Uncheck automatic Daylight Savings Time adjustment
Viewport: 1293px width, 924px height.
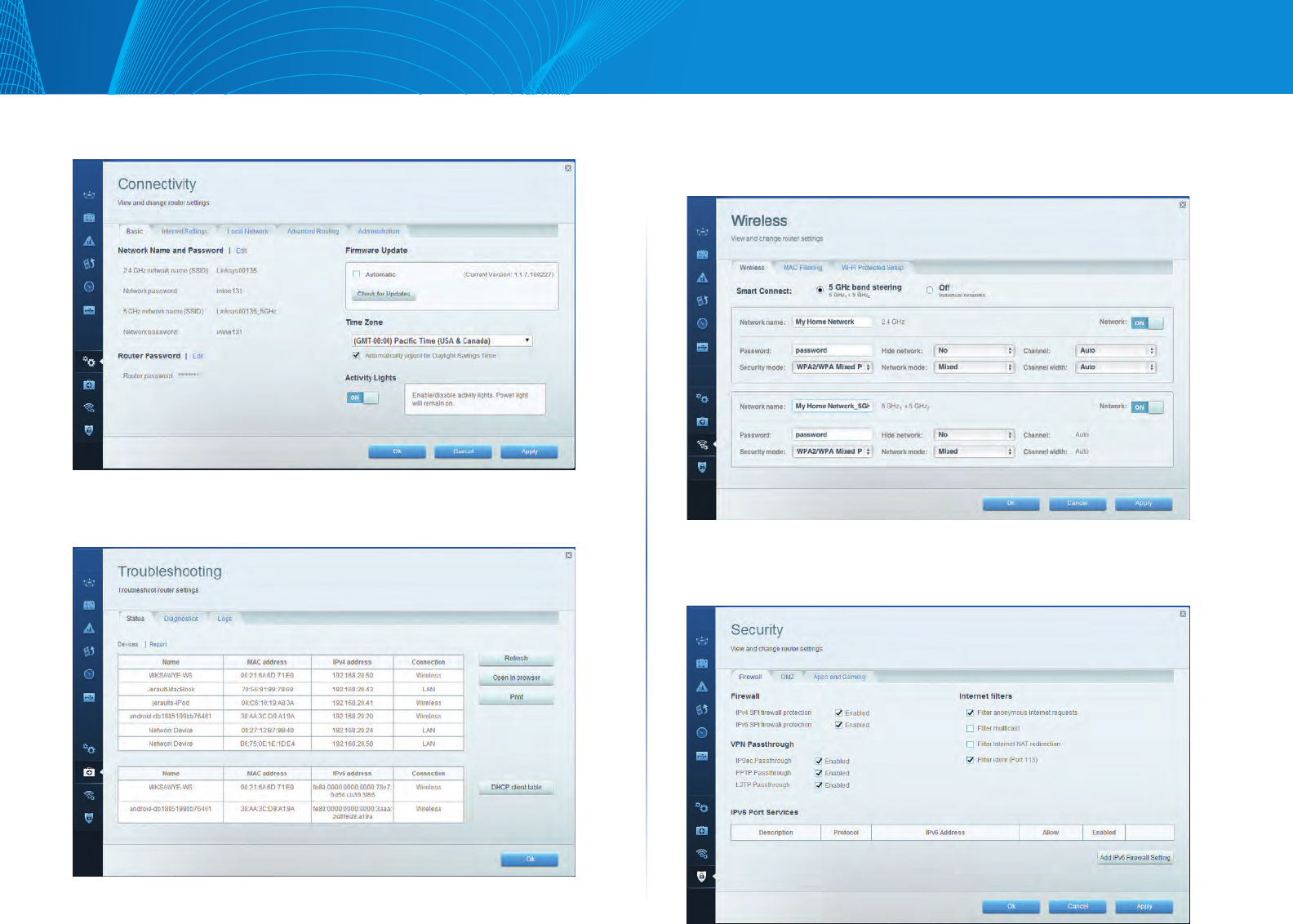click(356, 356)
